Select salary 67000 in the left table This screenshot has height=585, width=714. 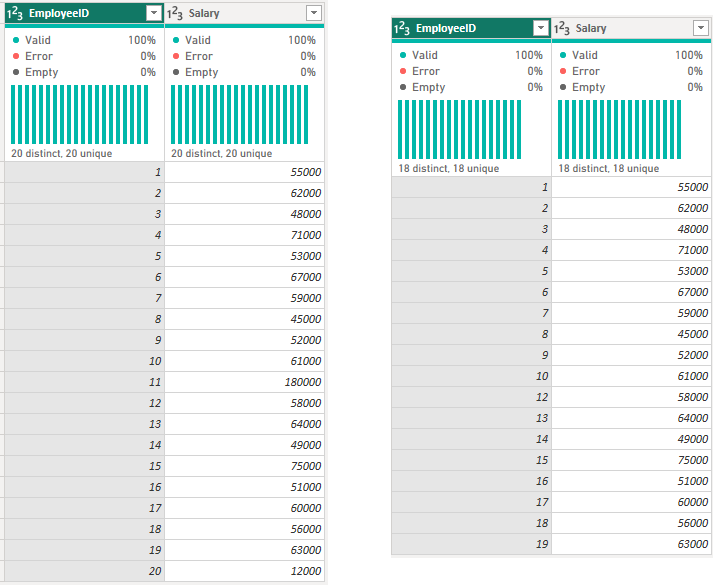(244, 277)
